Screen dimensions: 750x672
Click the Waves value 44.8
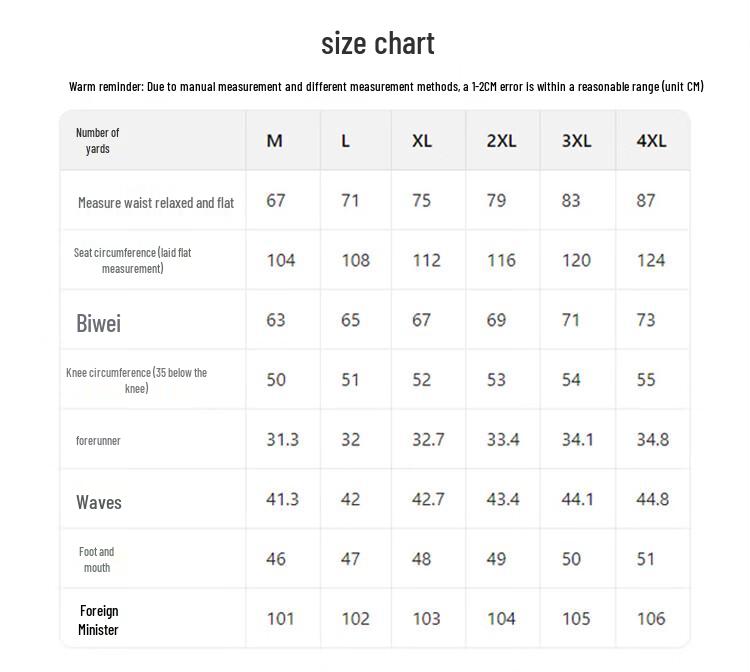(652, 499)
